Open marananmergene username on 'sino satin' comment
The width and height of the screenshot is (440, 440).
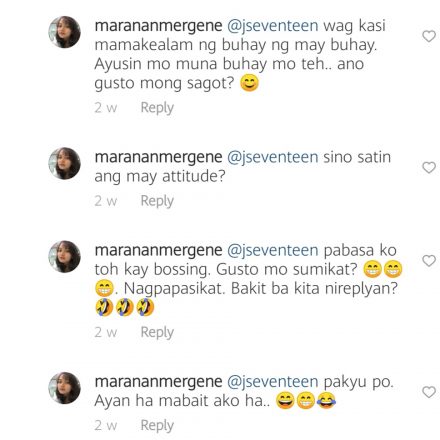tap(158, 158)
